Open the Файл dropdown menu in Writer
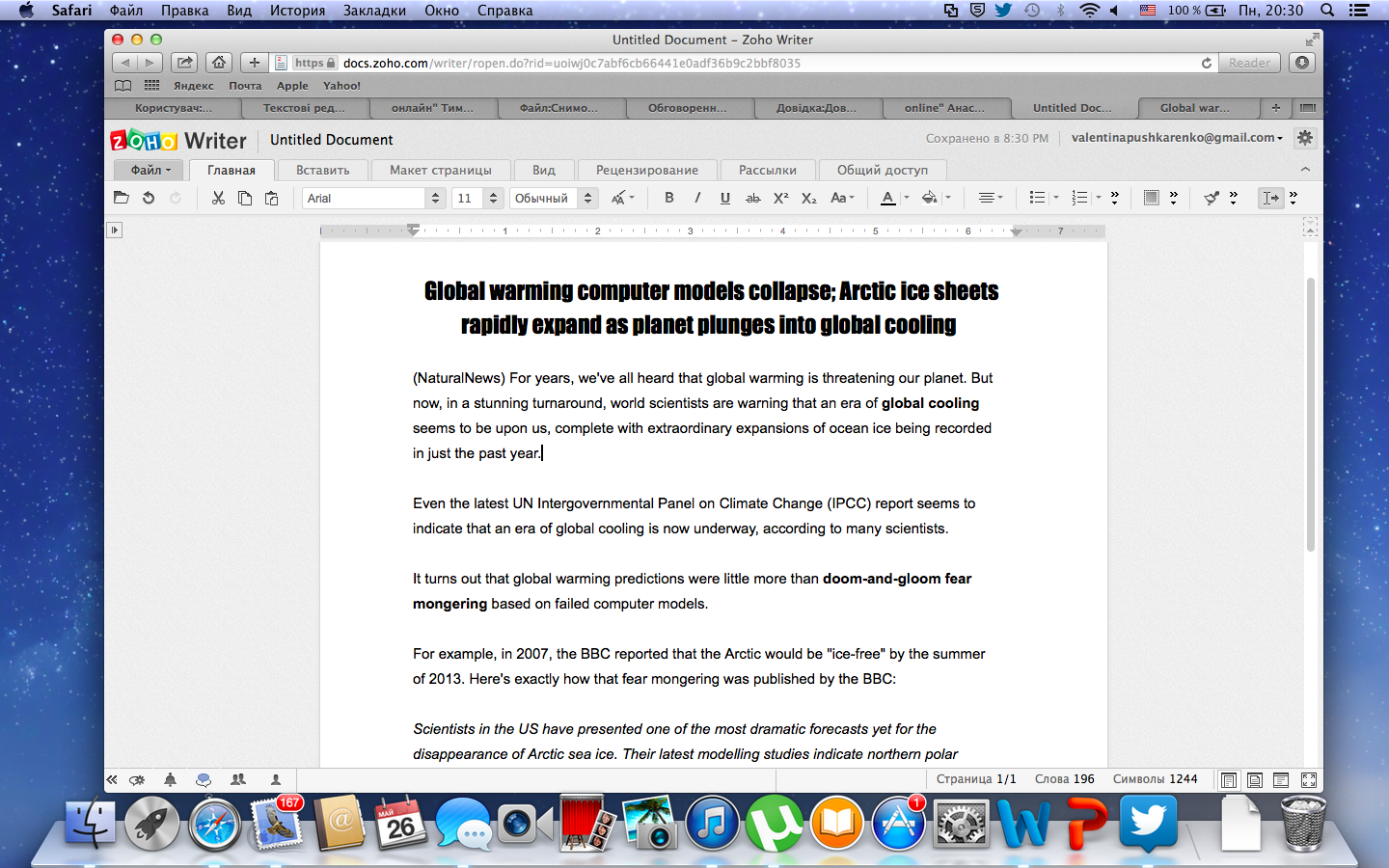The height and width of the screenshot is (868, 1389). point(150,170)
